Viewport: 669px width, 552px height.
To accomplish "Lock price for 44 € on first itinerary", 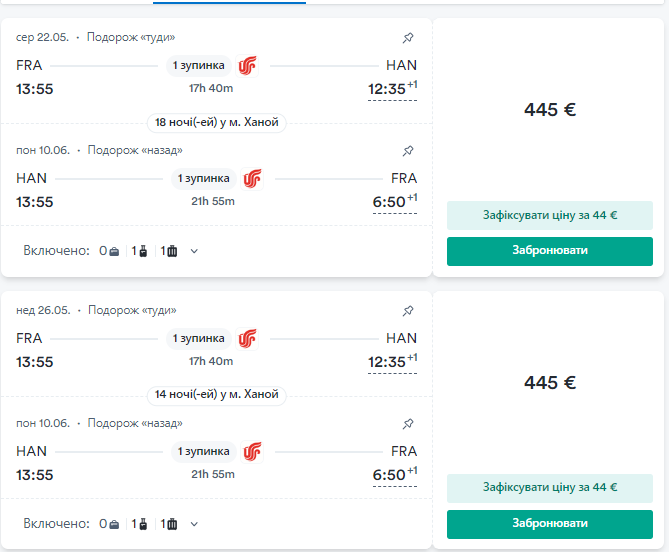I will [550, 215].
